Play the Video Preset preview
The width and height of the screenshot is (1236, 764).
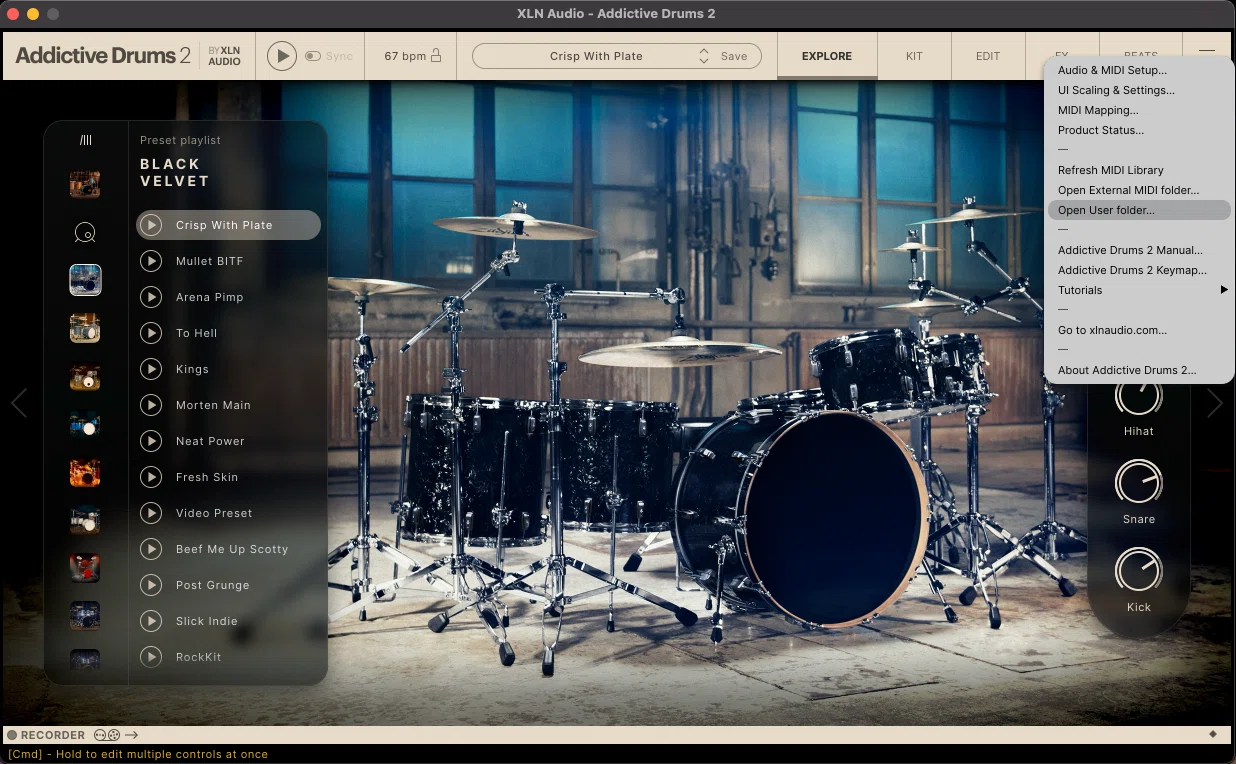151,513
